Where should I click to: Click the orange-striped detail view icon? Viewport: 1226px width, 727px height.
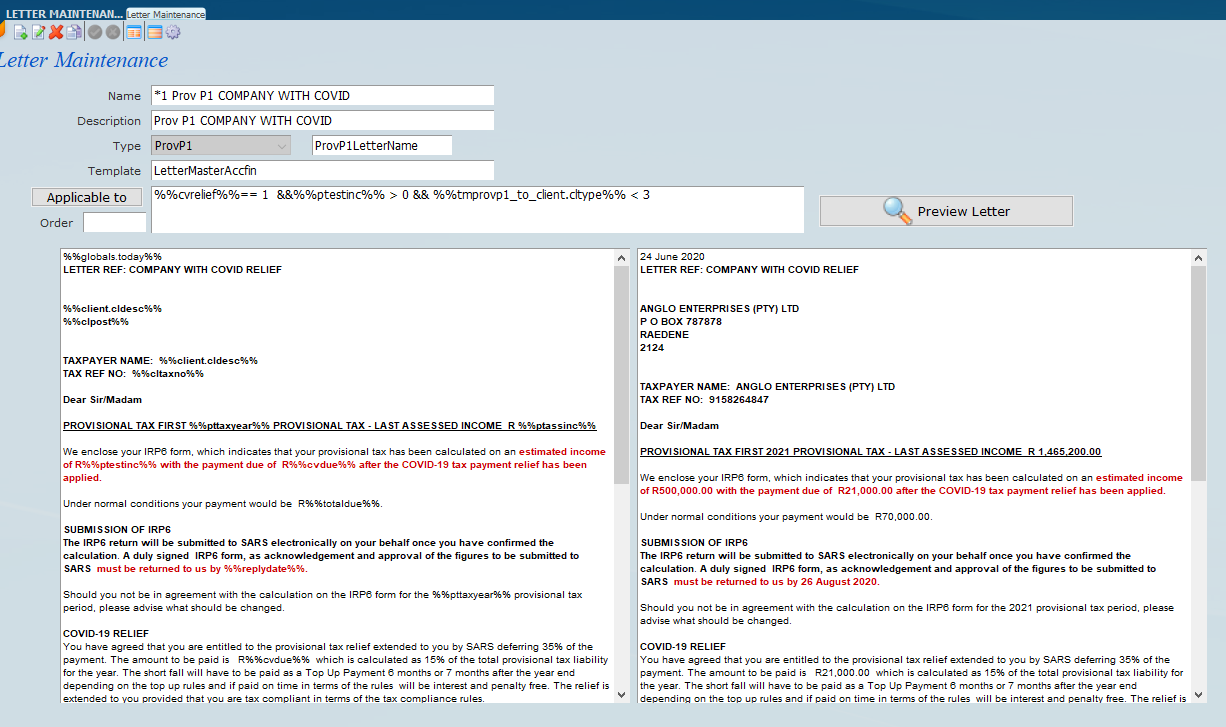[x=154, y=32]
